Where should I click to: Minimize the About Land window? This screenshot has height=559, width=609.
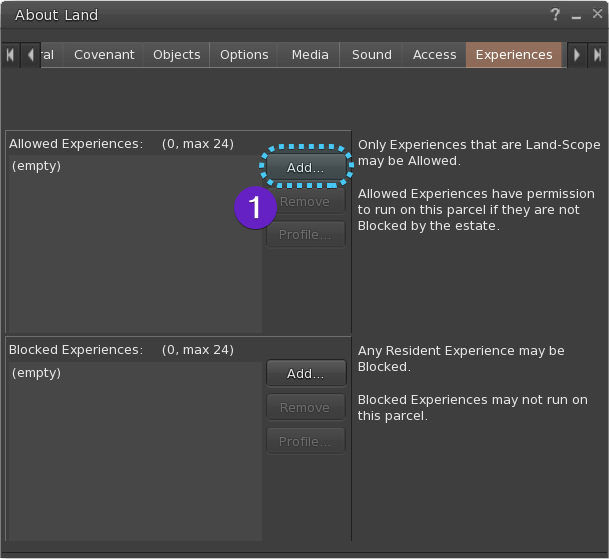pyautogui.click(x=576, y=16)
